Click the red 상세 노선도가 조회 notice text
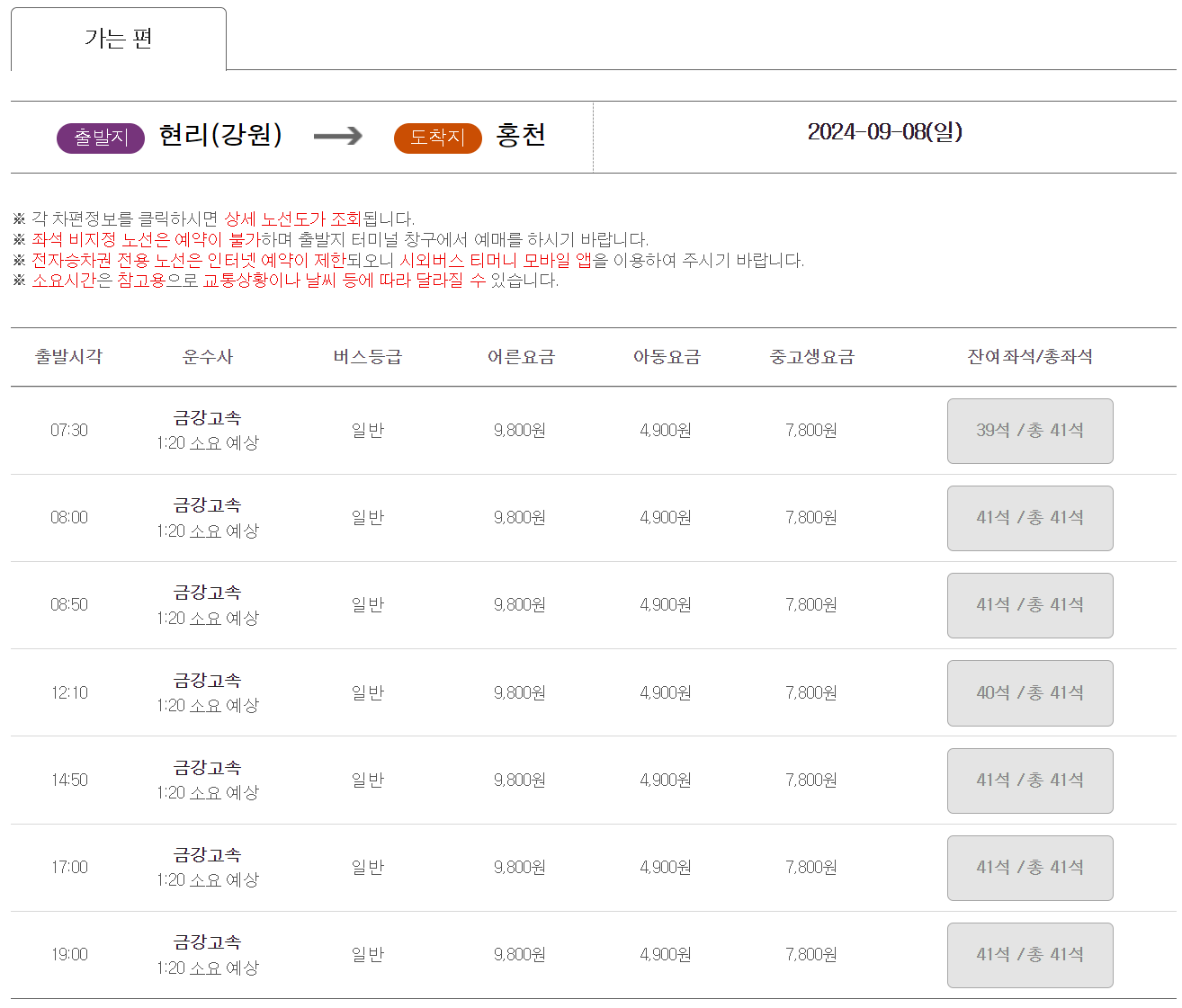The height and width of the screenshot is (1008, 1182). 292,219
